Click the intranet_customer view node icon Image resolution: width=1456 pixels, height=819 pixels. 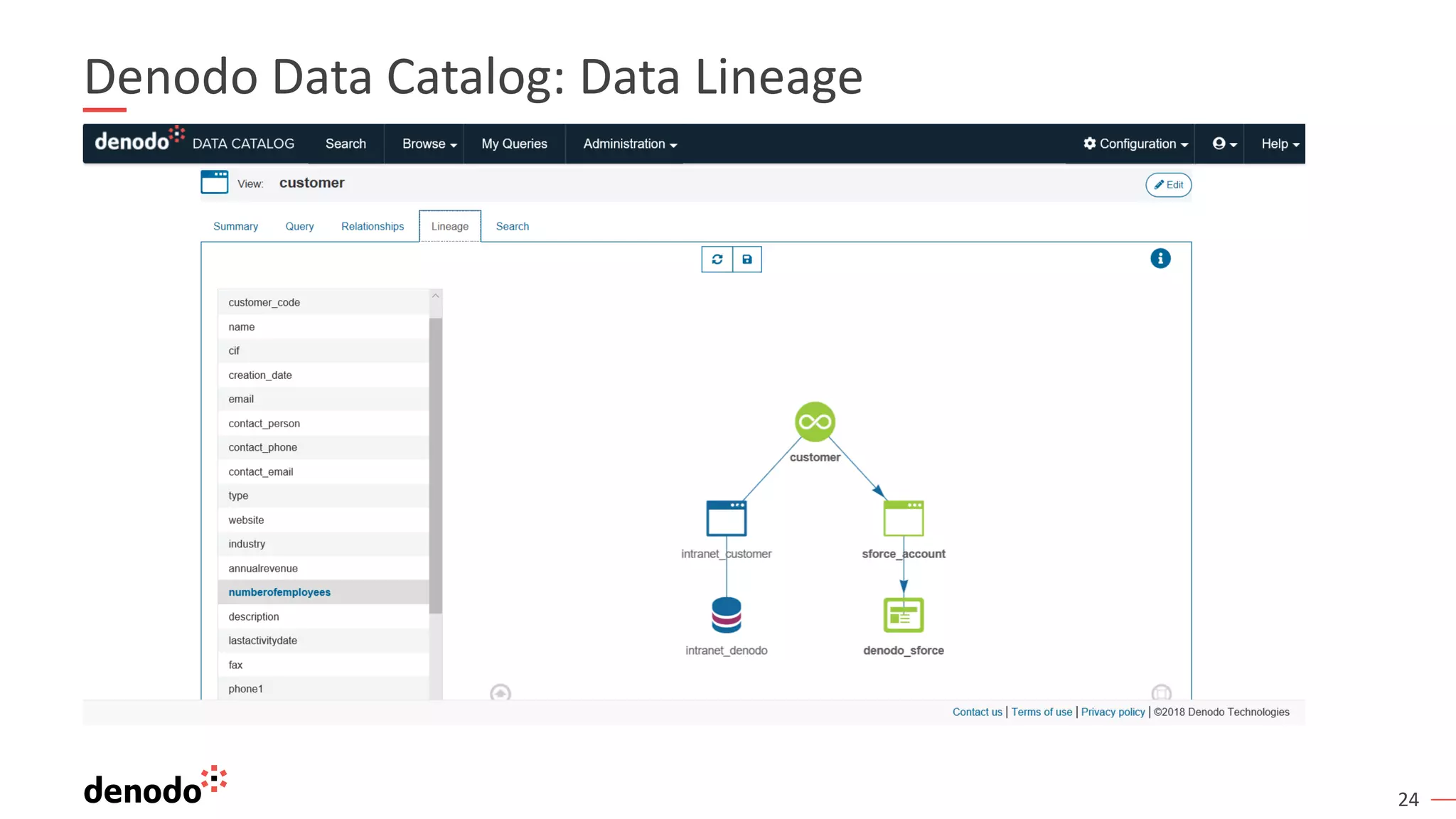point(726,518)
